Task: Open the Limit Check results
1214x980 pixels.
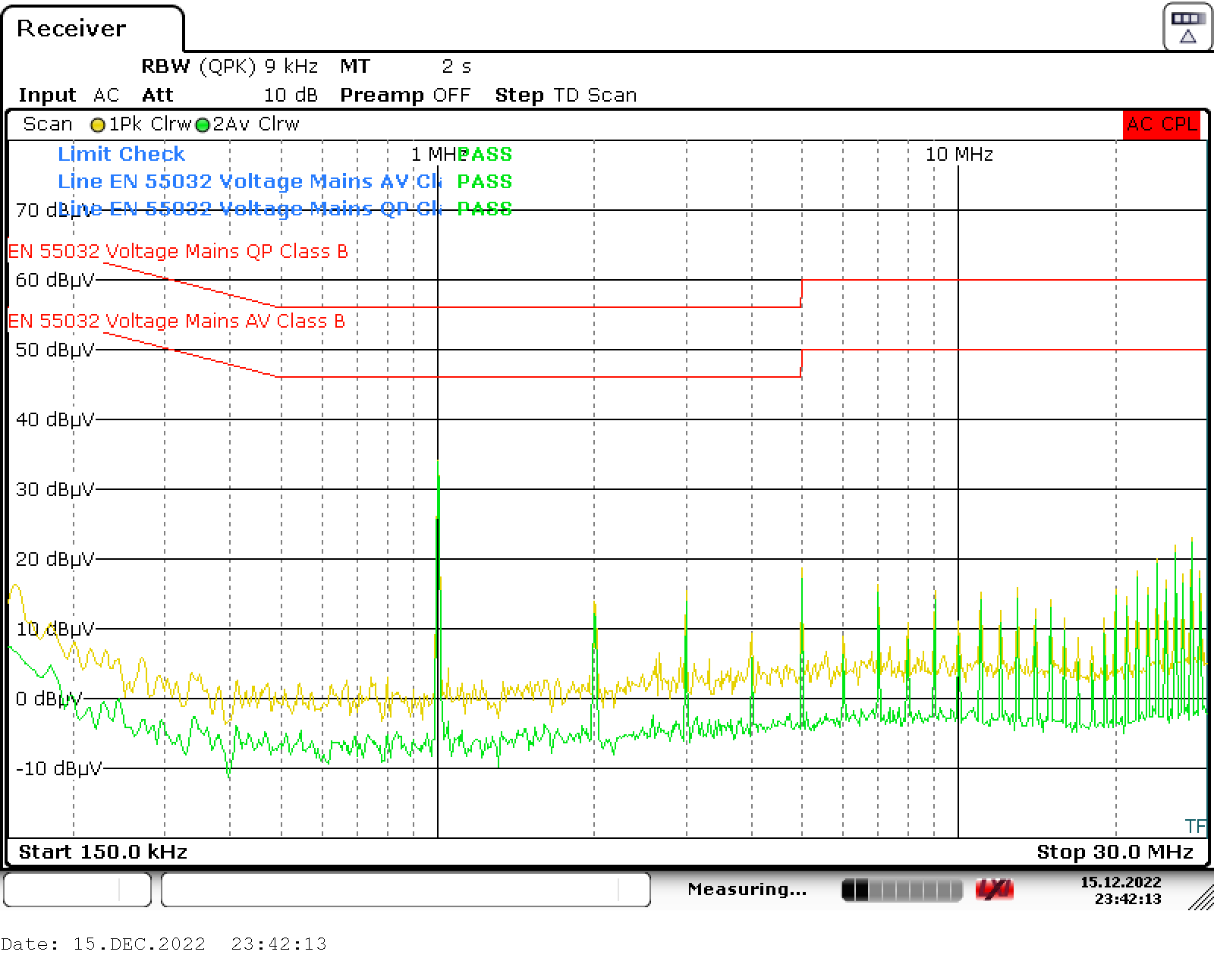Action: (121, 154)
